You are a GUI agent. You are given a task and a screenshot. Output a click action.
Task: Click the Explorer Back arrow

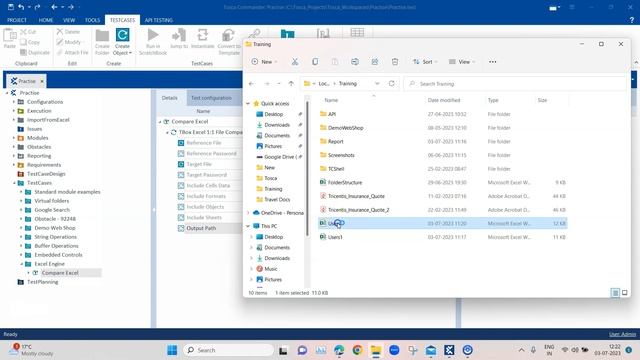pyautogui.click(x=251, y=83)
